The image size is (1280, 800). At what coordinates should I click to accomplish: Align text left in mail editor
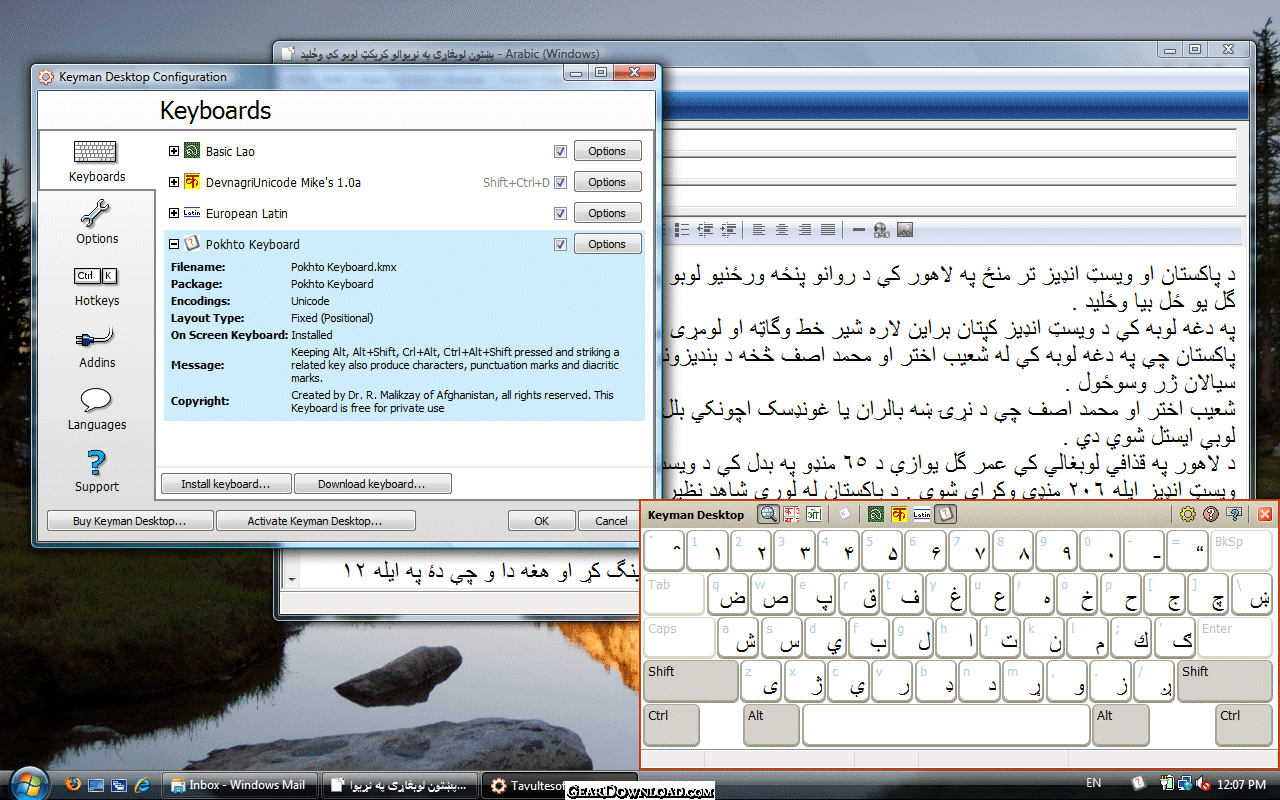coord(759,230)
